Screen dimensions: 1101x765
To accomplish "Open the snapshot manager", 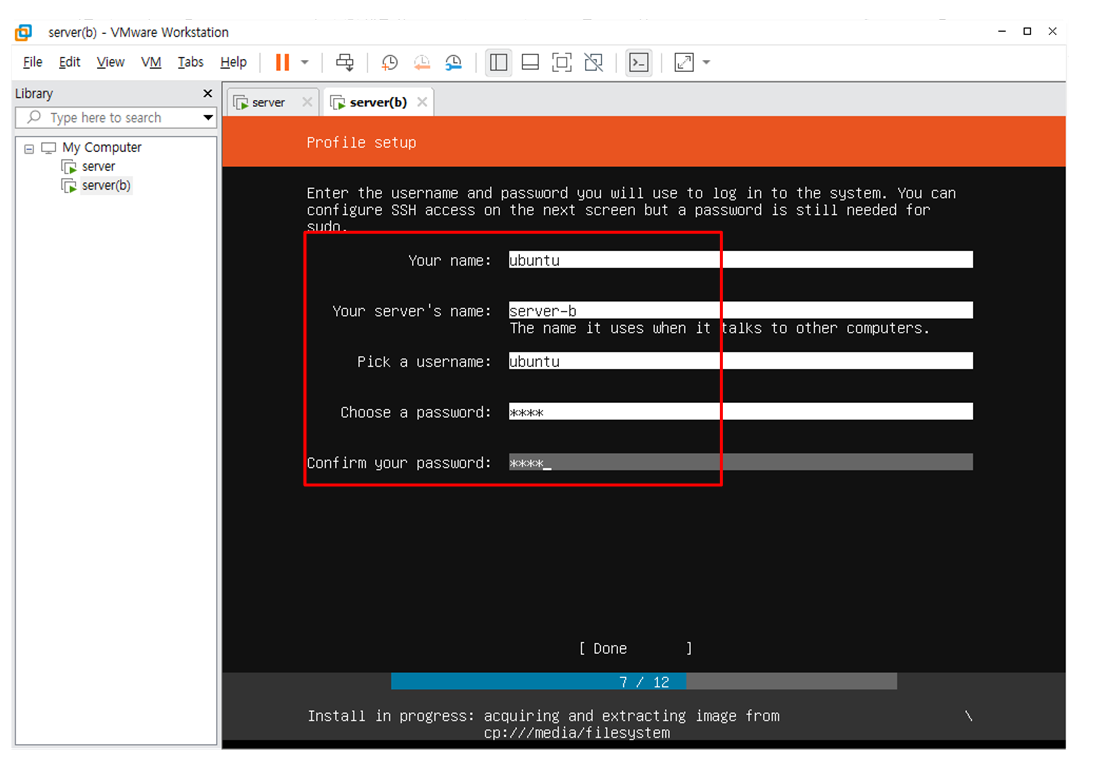I will pos(454,63).
